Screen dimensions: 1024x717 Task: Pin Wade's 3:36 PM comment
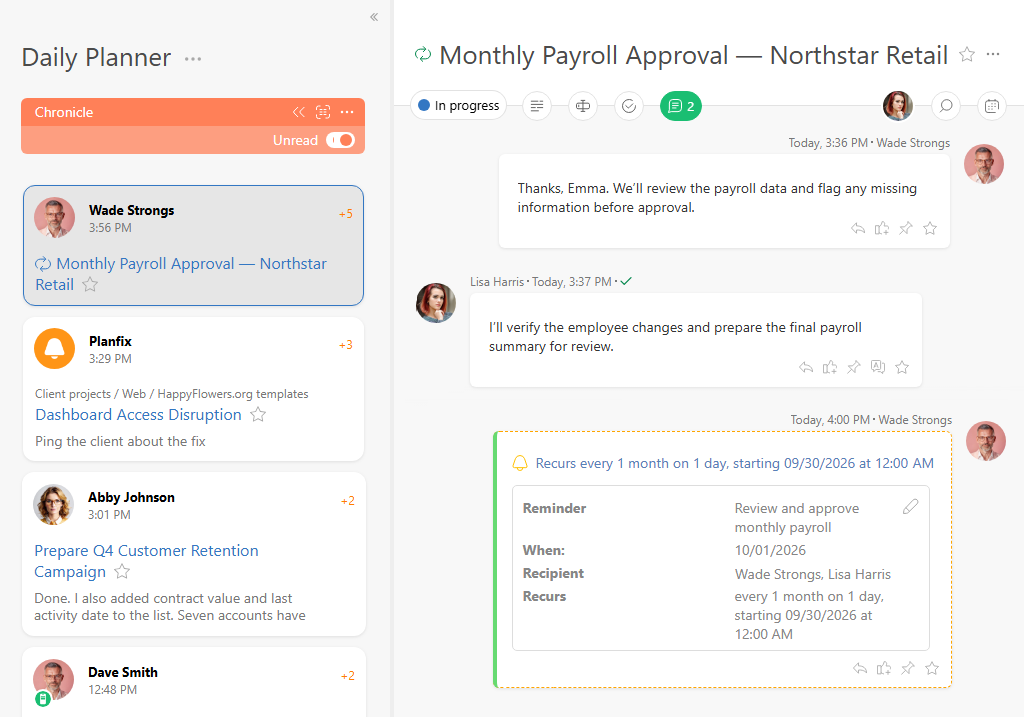click(906, 228)
